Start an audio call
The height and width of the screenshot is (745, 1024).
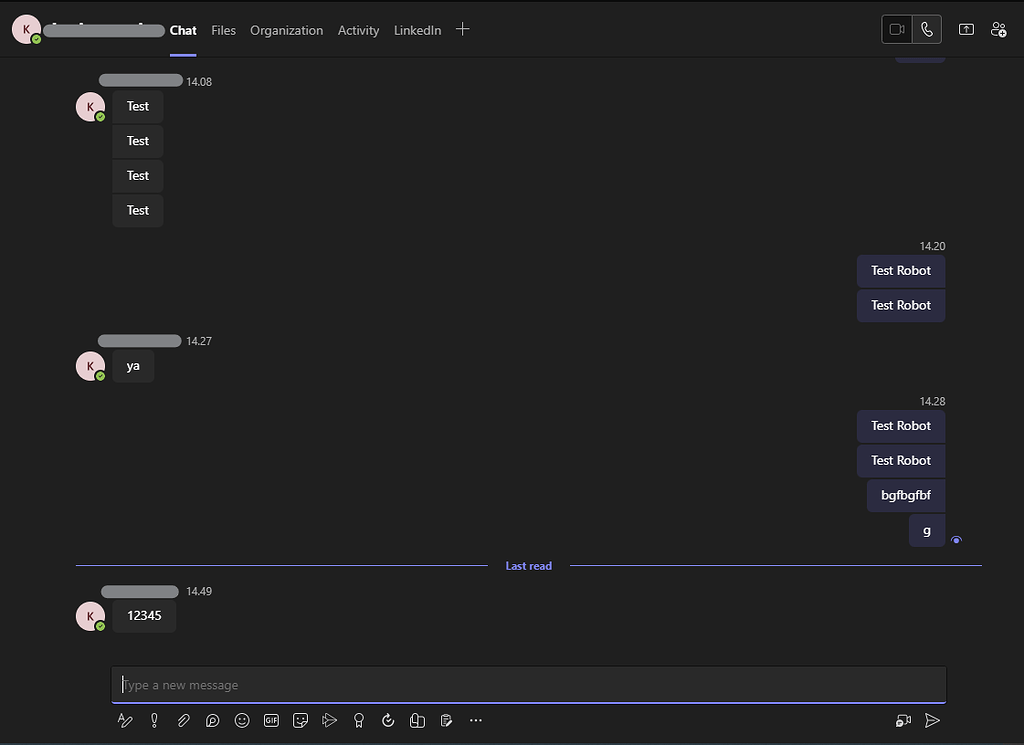click(927, 29)
